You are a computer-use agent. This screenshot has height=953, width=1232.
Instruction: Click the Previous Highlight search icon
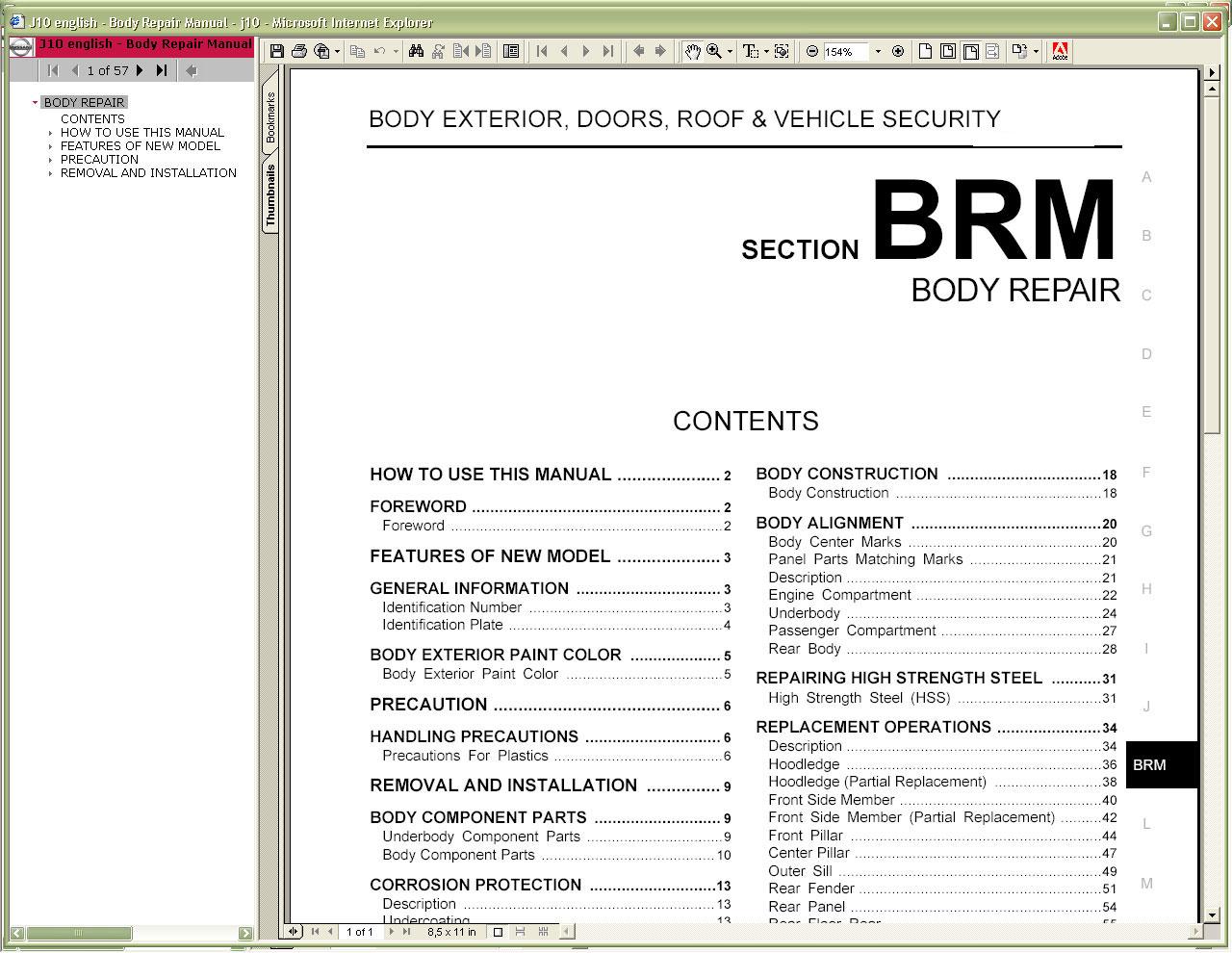(461, 51)
